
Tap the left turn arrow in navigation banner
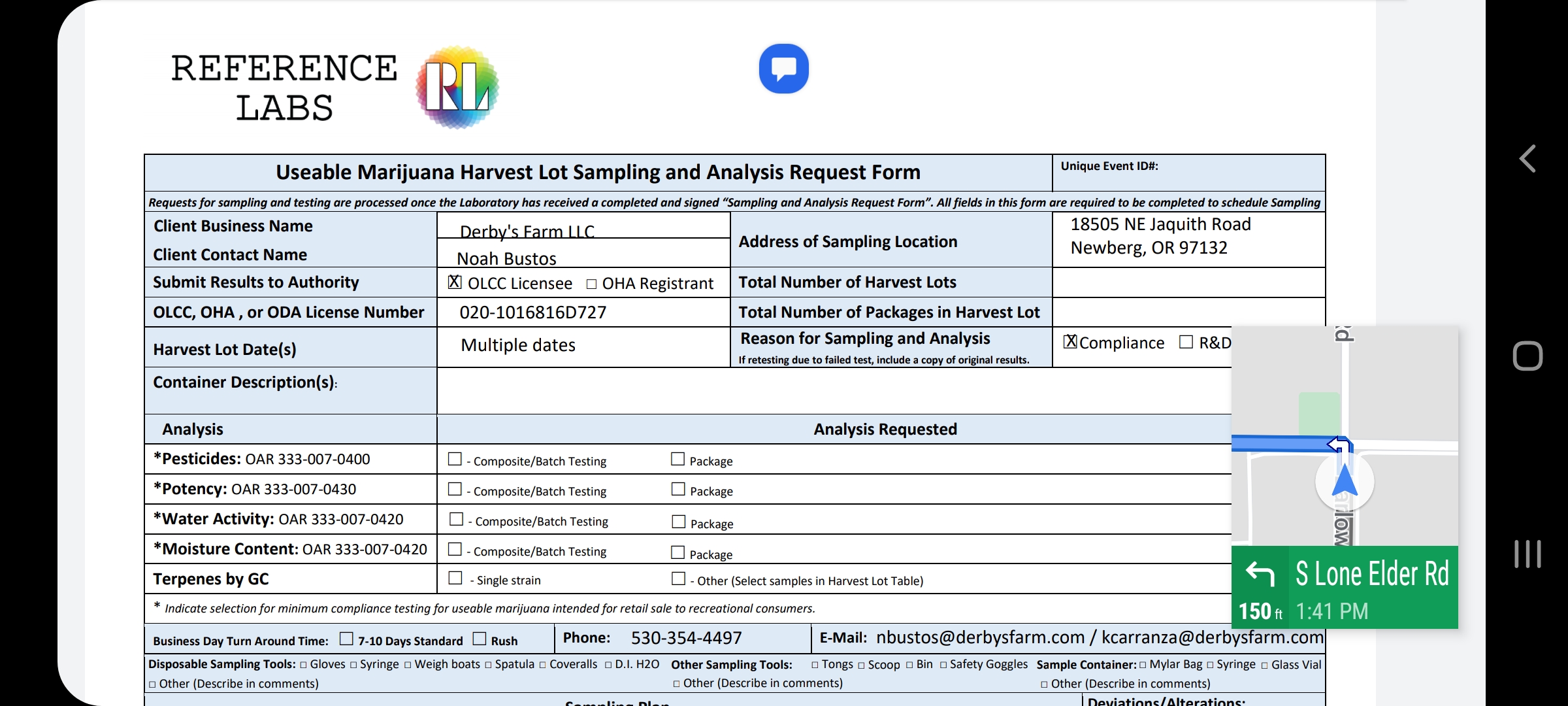1260,573
